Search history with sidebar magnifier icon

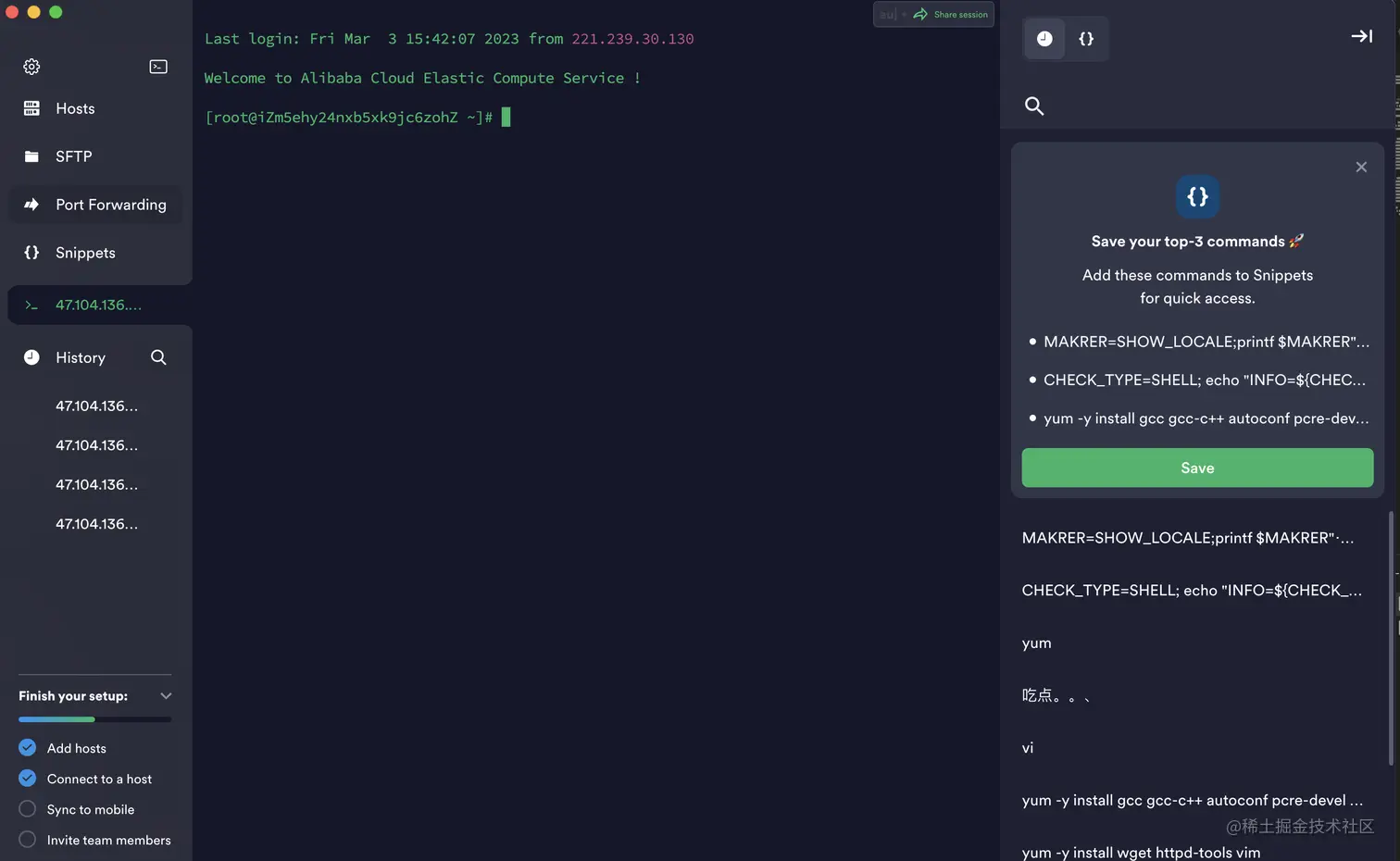pyautogui.click(x=158, y=357)
